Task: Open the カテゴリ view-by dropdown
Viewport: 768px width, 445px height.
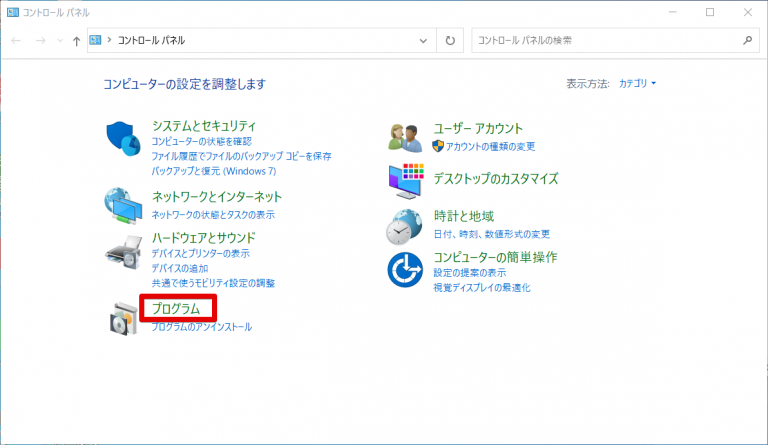Action: [x=637, y=83]
